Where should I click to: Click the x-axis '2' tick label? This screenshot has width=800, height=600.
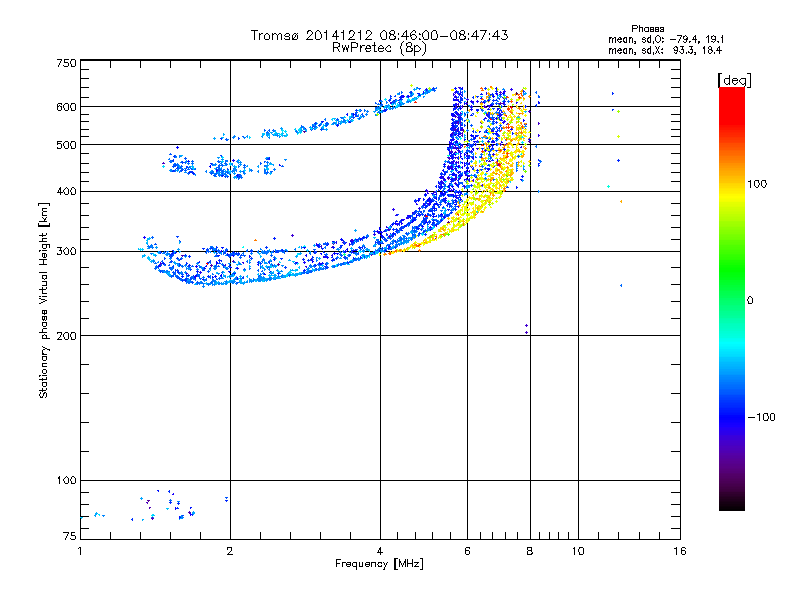[x=230, y=551]
